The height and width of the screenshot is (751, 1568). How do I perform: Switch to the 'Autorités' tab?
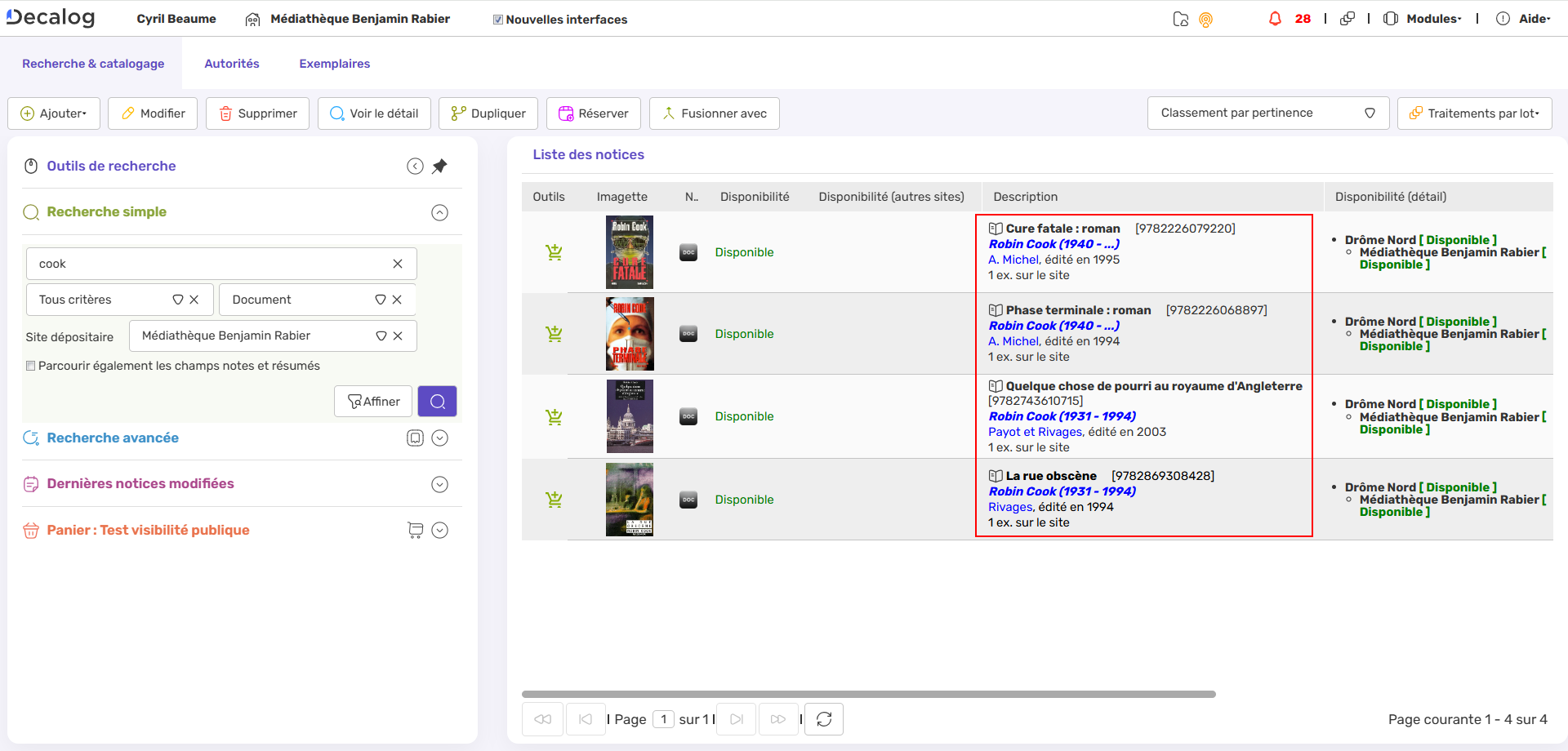(x=231, y=63)
